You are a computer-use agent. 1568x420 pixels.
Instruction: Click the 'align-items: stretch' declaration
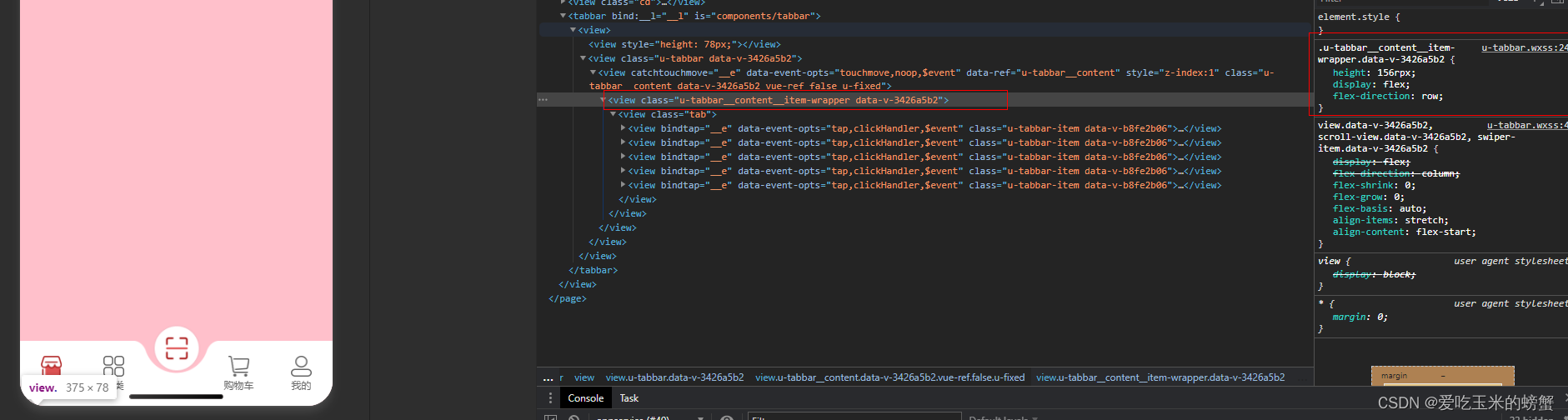coord(1390,221)
